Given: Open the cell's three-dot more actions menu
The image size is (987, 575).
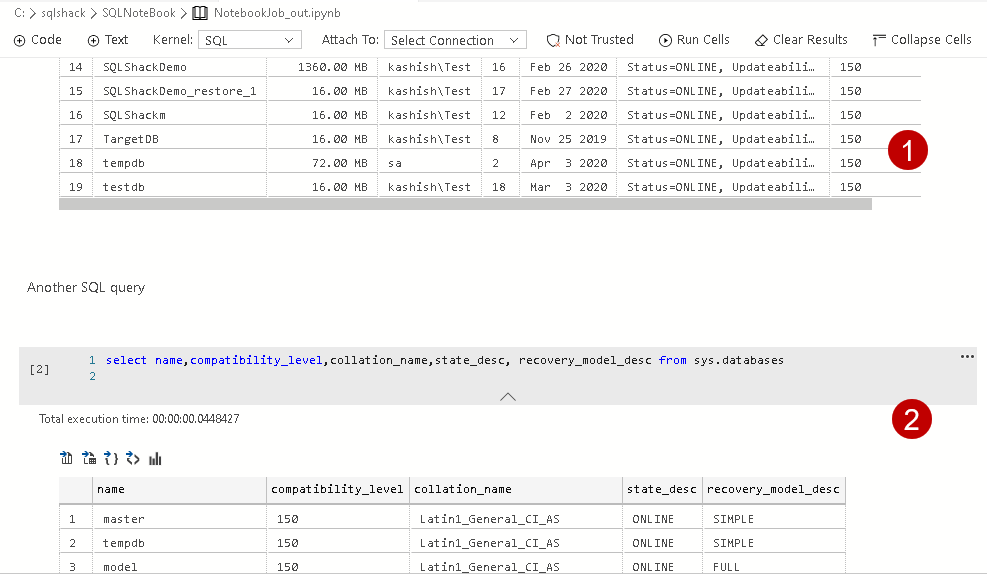Looking at the screenshot, I should tap(966, 356).
